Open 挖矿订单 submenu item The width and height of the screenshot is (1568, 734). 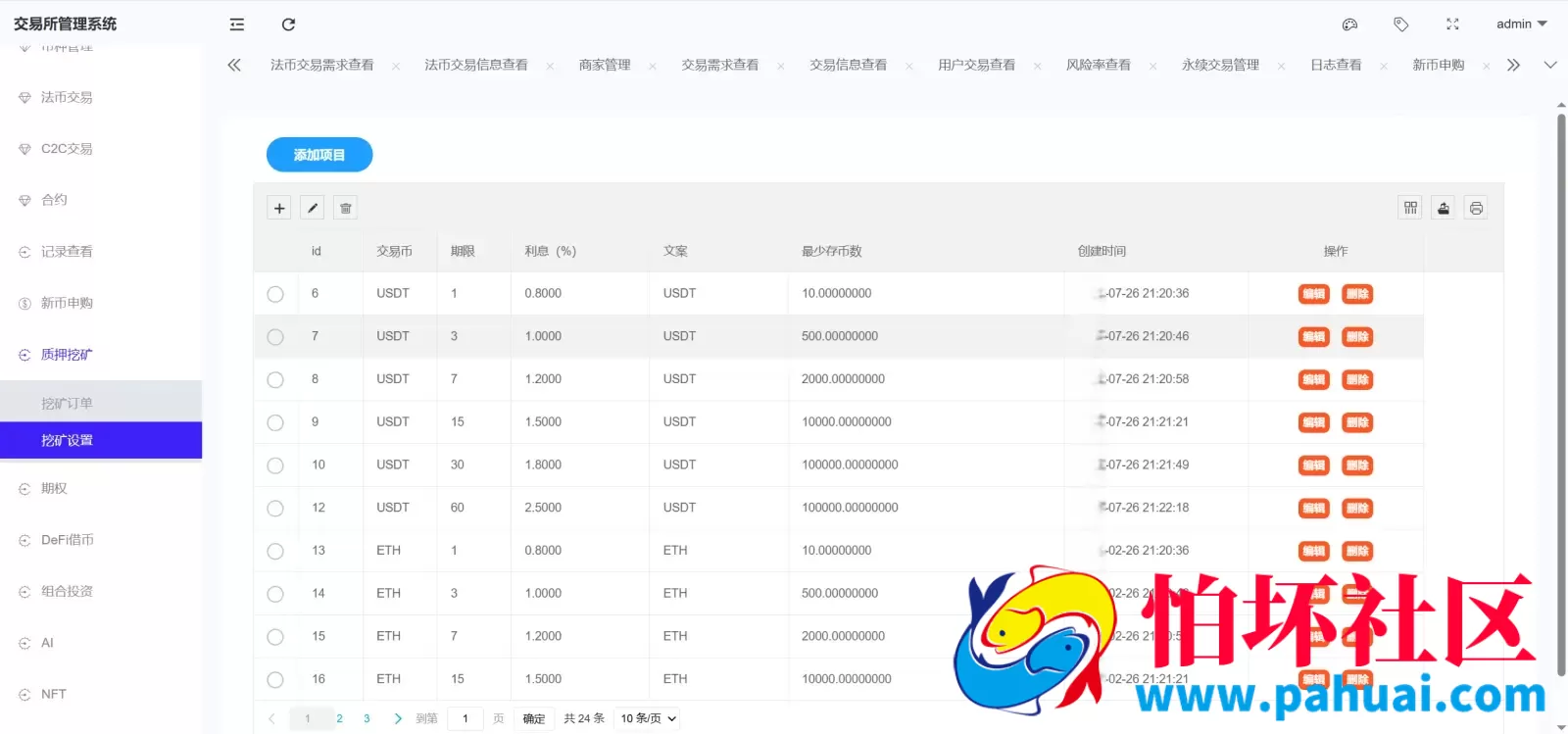101,403
